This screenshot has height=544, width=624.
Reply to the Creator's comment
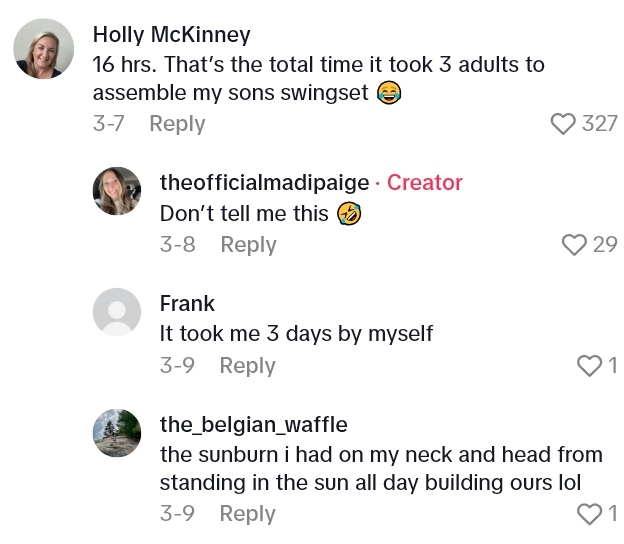tap(248, 245)
